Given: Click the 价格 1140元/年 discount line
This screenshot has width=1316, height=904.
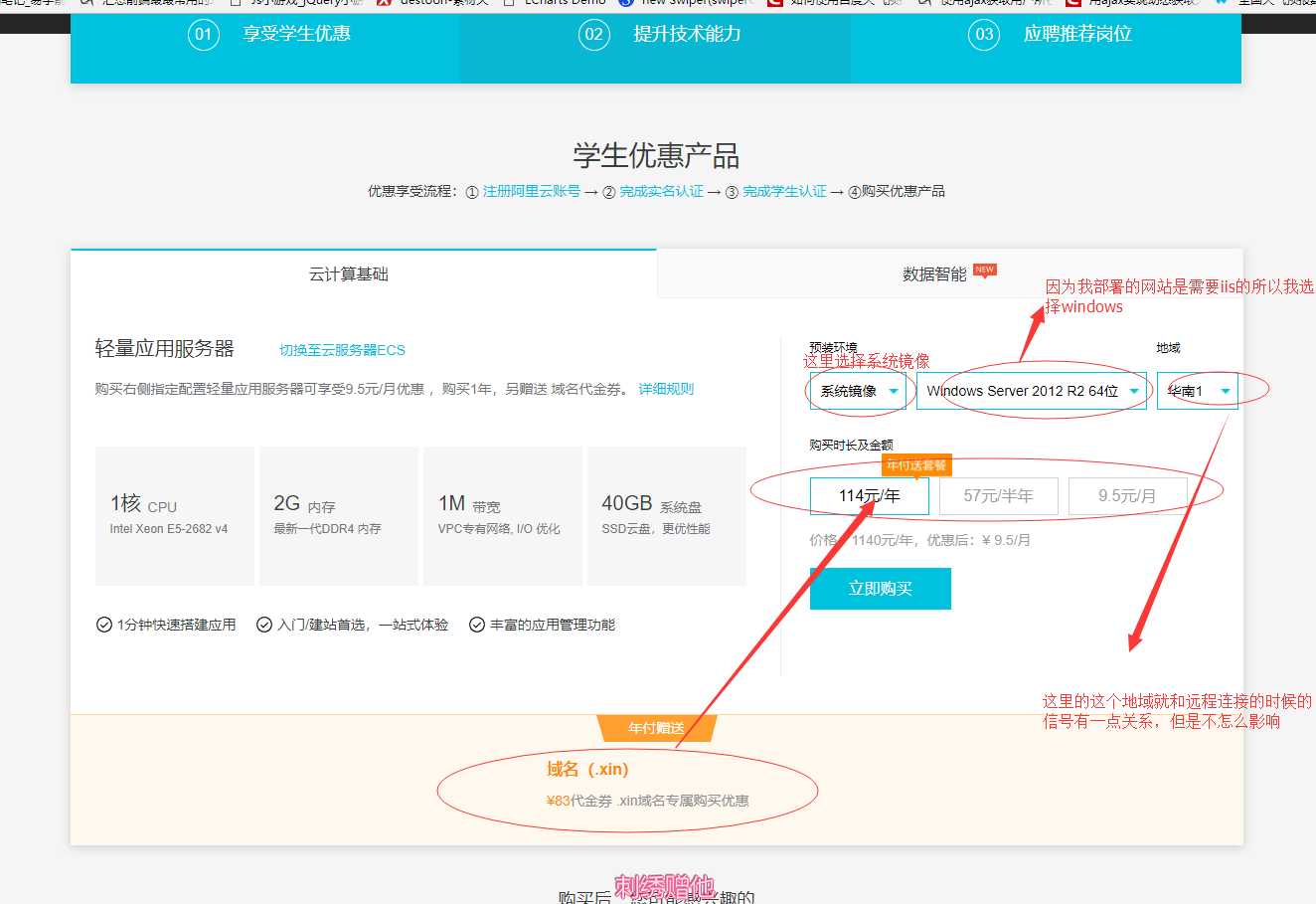Looking at the screenshot, I should tap(920, 541).
